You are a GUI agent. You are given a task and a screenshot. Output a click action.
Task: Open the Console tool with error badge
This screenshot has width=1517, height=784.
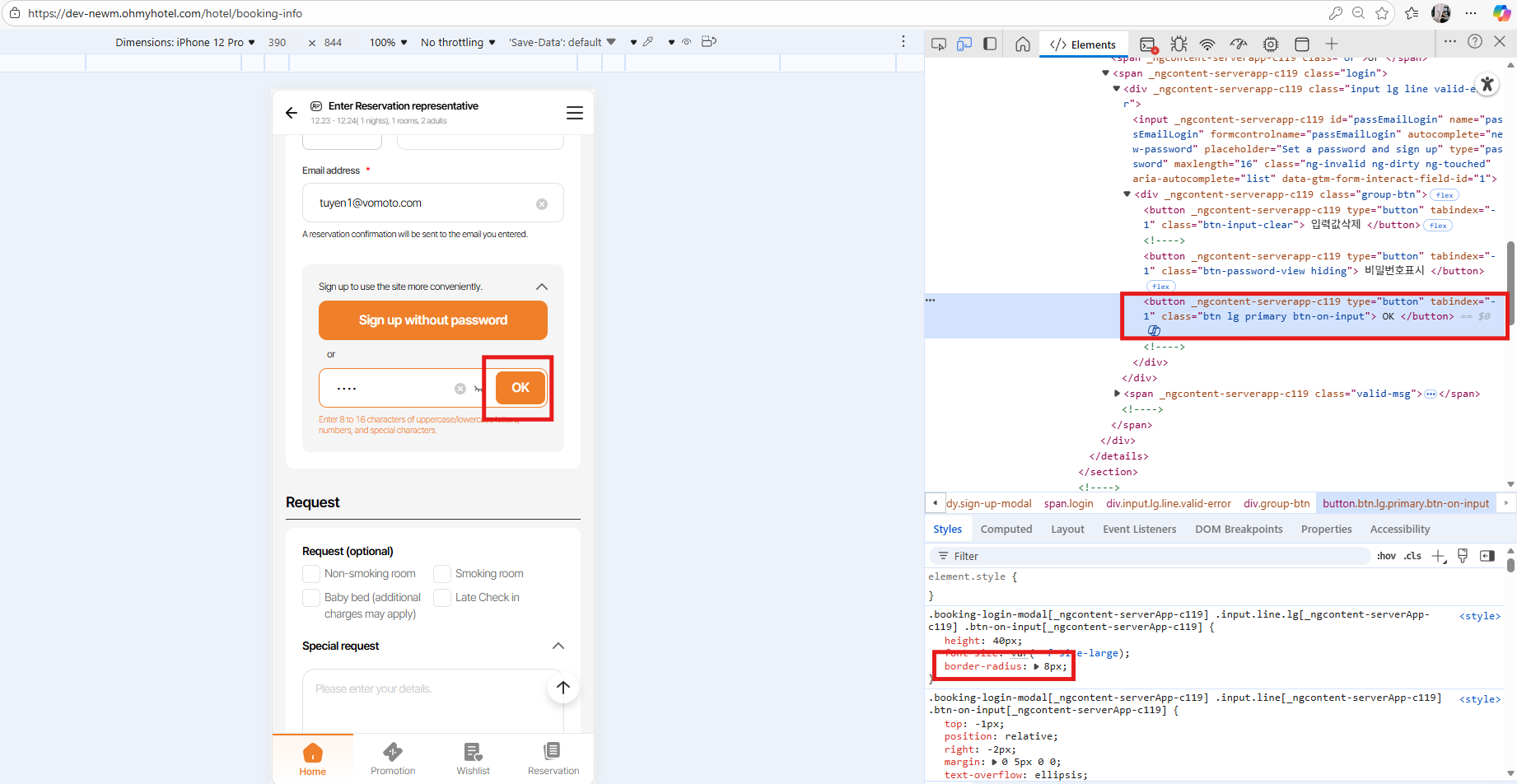[x=1149, y=44]
